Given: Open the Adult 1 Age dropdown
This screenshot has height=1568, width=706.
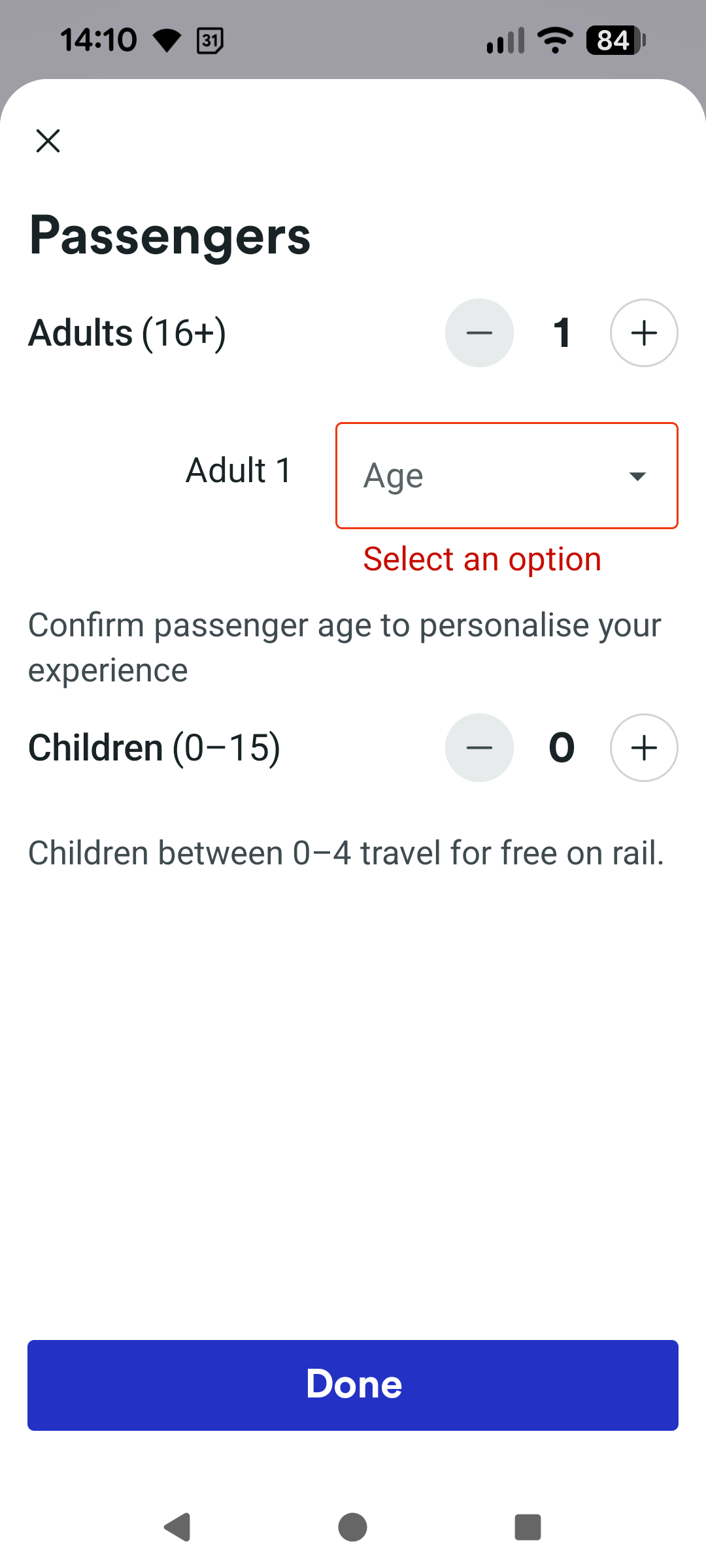Looking at the screenshot, I should [x=484, y=476].
